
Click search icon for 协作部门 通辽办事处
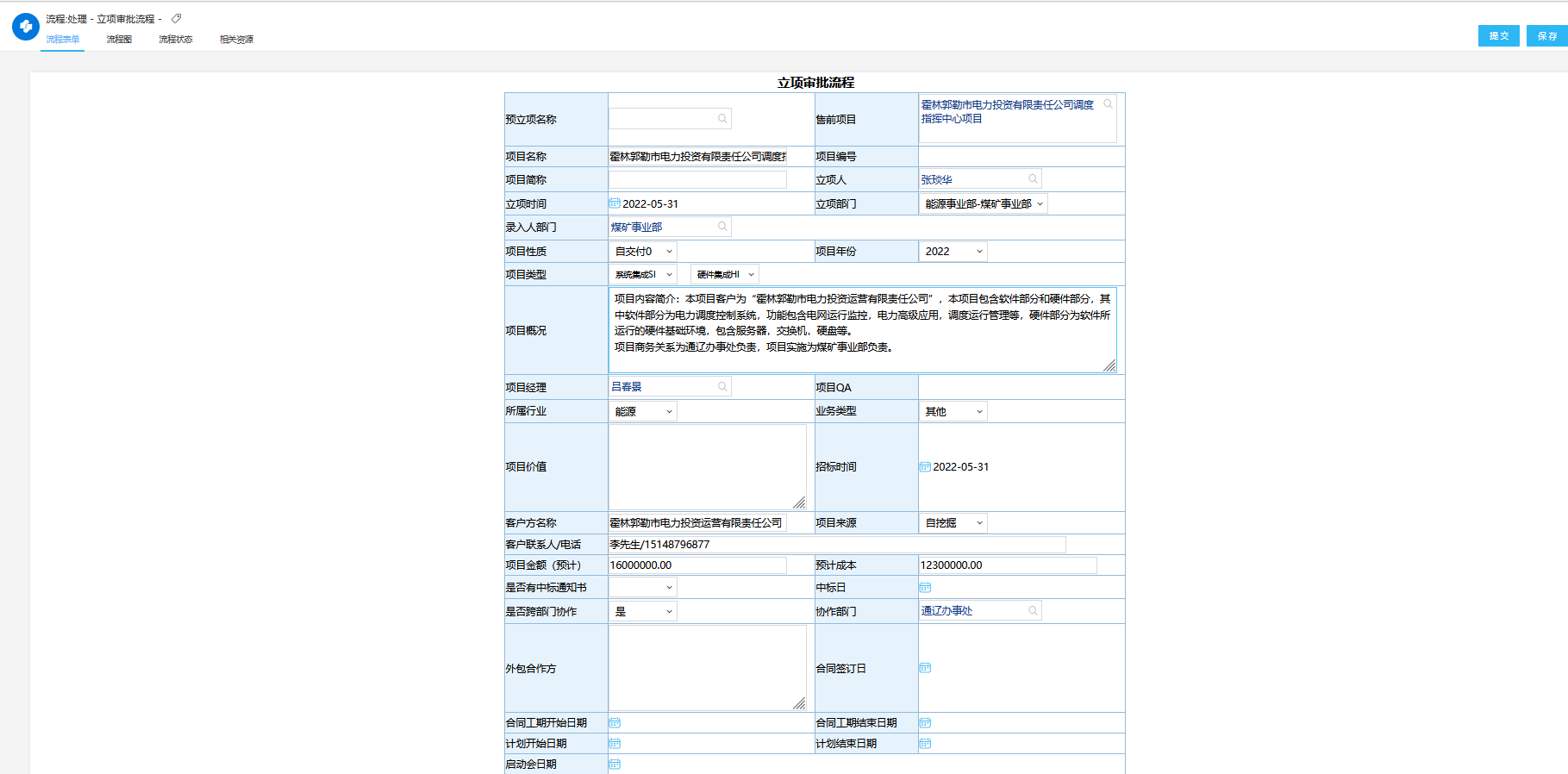pos(1033,611)
